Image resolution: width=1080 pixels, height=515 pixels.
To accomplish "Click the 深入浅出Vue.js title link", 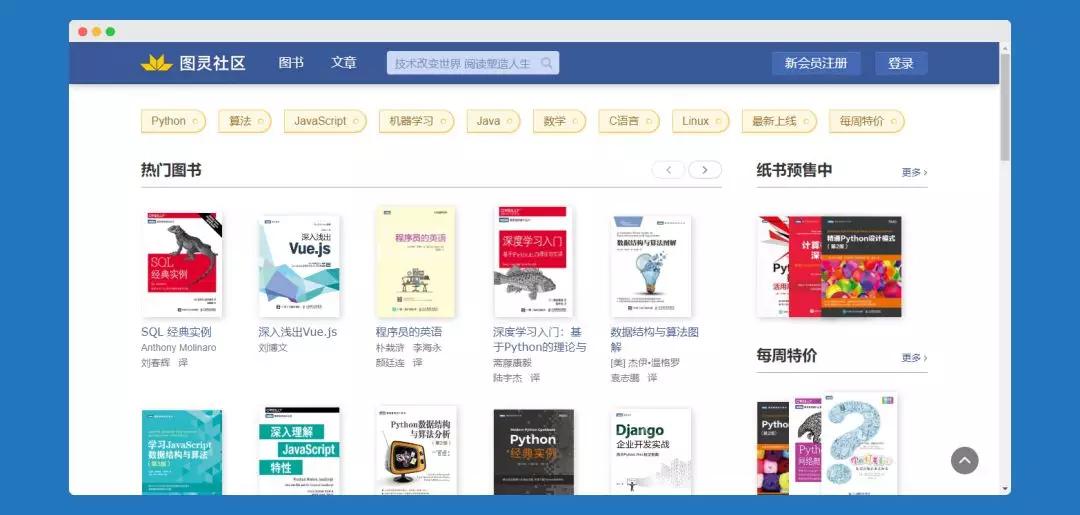I will pyautogui.click(x=298, y=332).
